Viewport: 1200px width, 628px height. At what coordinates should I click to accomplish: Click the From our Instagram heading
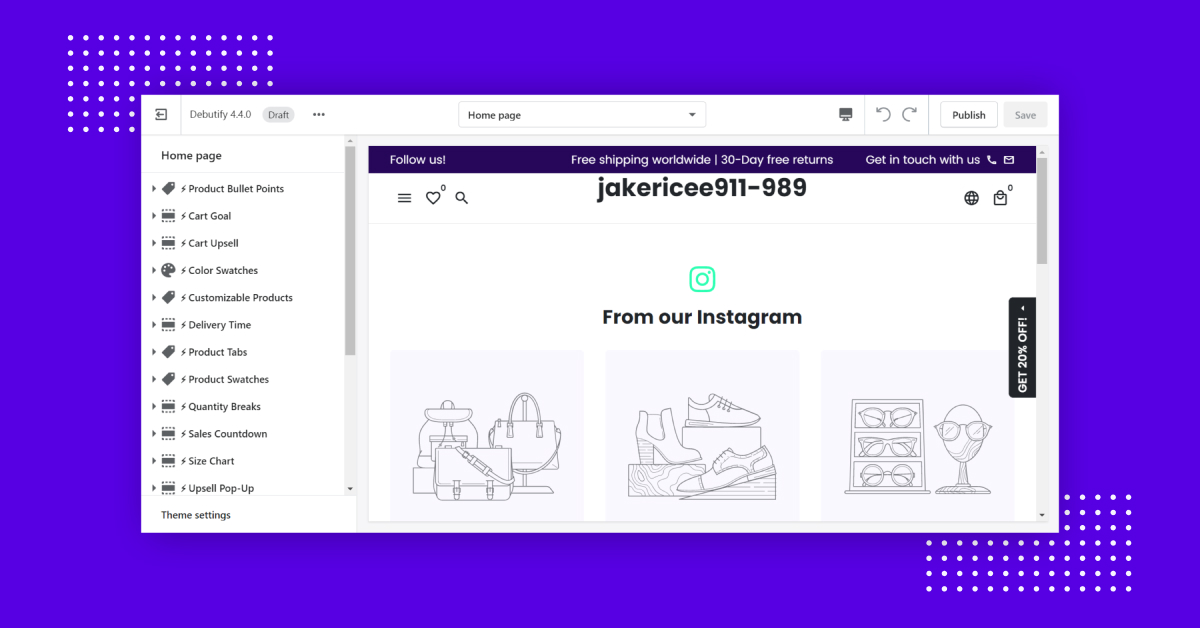(x=702, y=317)
